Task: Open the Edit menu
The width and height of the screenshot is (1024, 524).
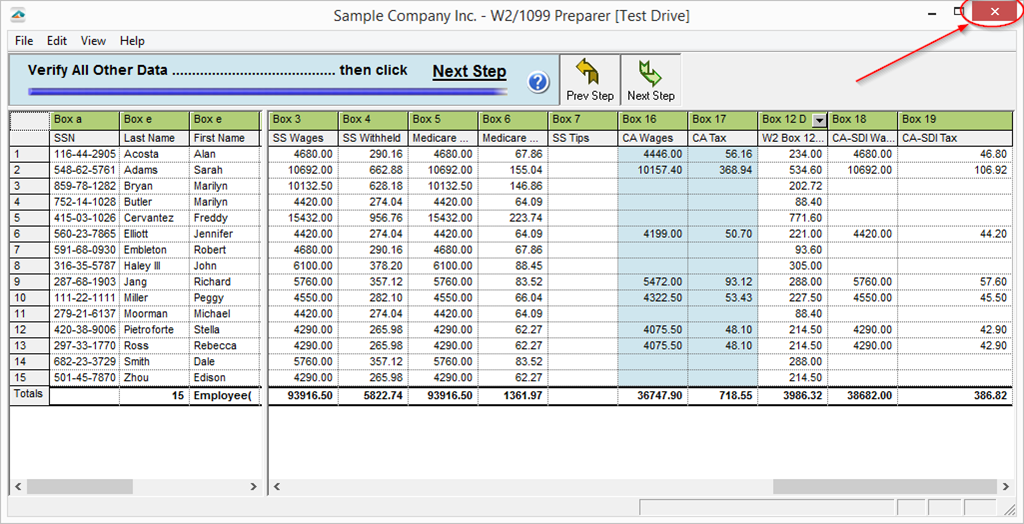Action: pyautogui.click(x=57, y=41)
